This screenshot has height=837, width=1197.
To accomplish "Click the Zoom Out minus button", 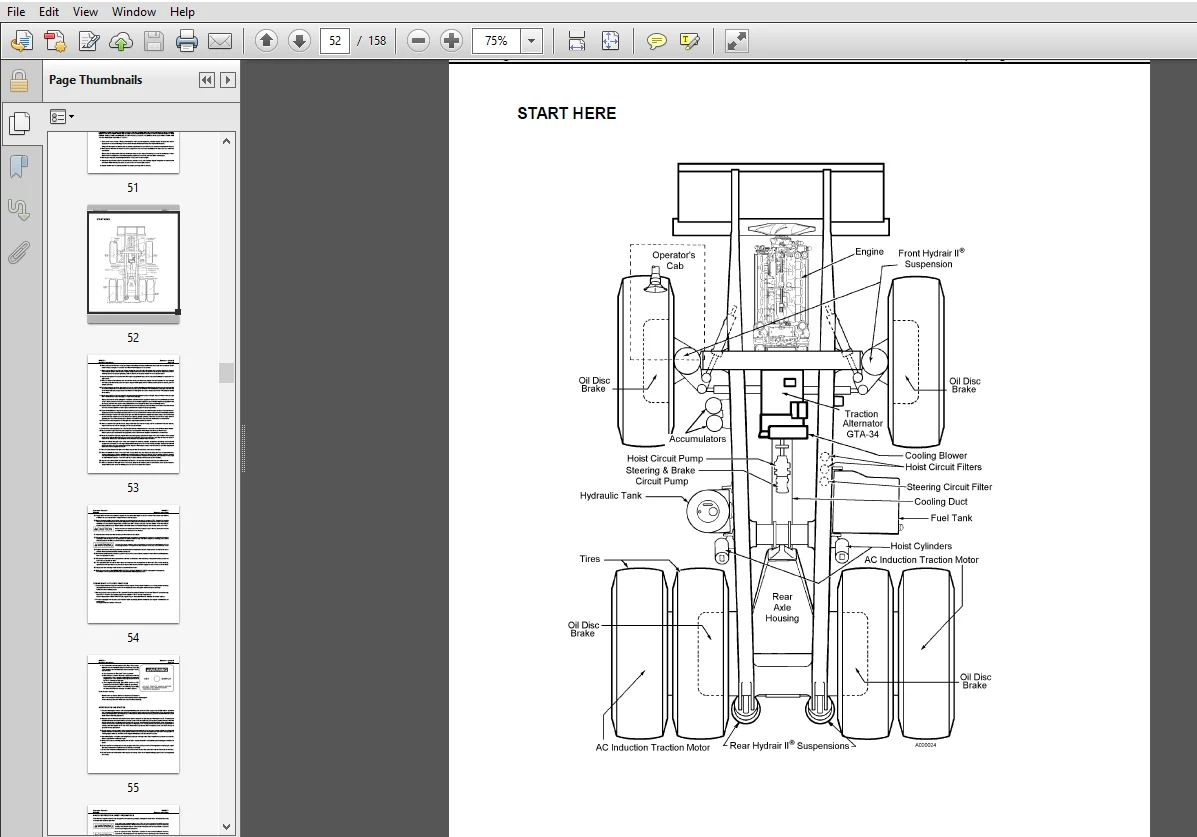I will (418, 40).
